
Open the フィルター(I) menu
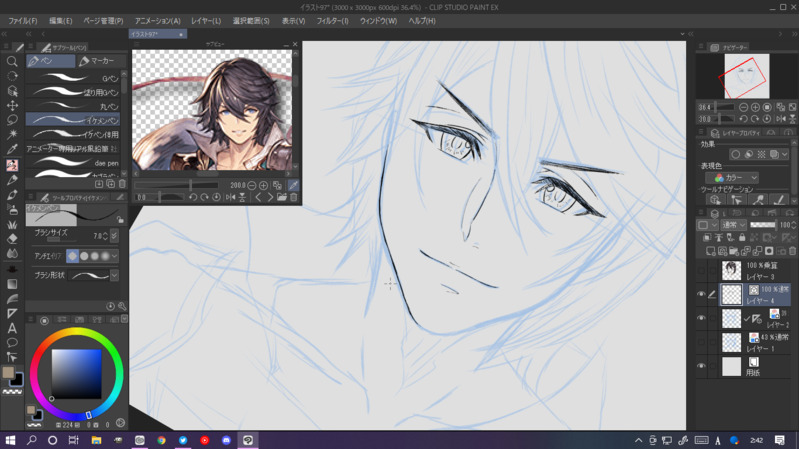(x=333, y=21)
